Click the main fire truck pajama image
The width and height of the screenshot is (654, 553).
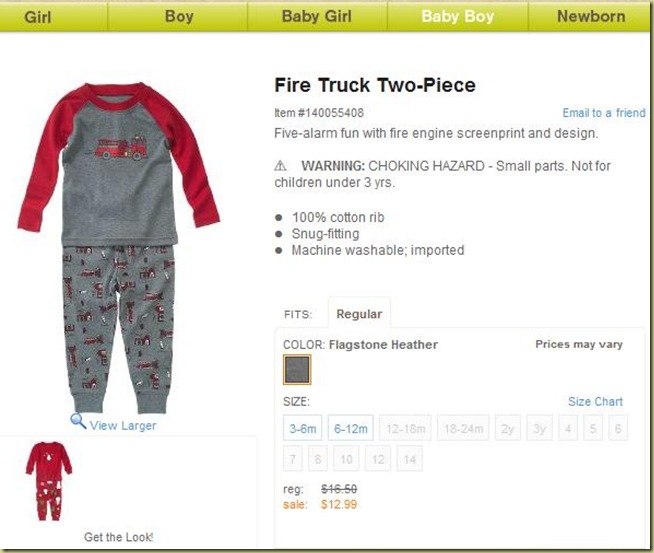119,247
